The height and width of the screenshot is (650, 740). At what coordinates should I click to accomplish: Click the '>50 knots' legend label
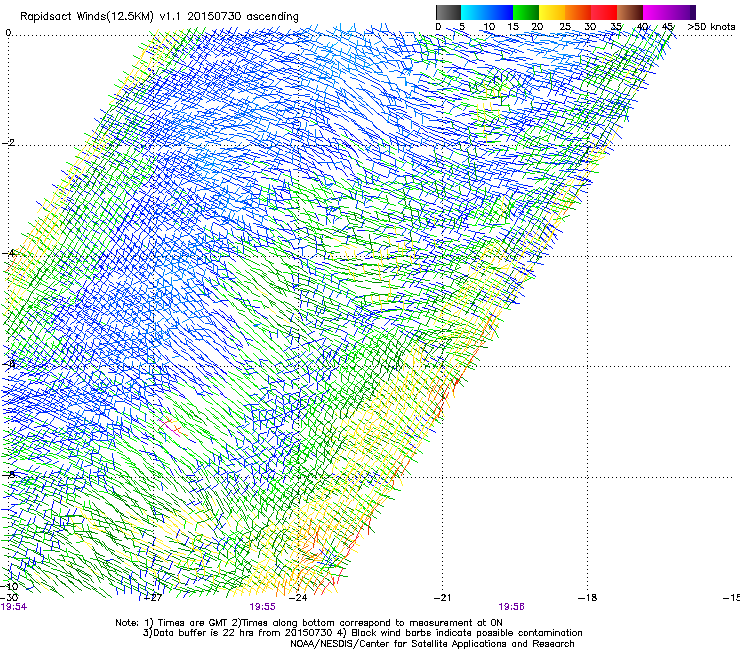coord(711,26)
